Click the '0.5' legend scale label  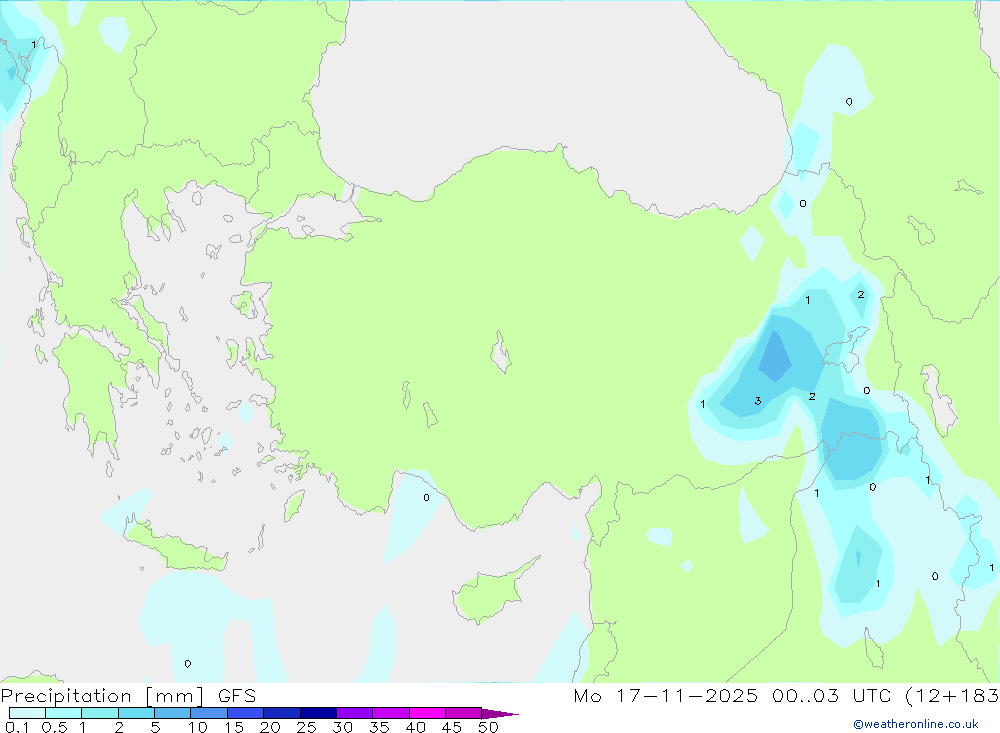tap(54, 727)
